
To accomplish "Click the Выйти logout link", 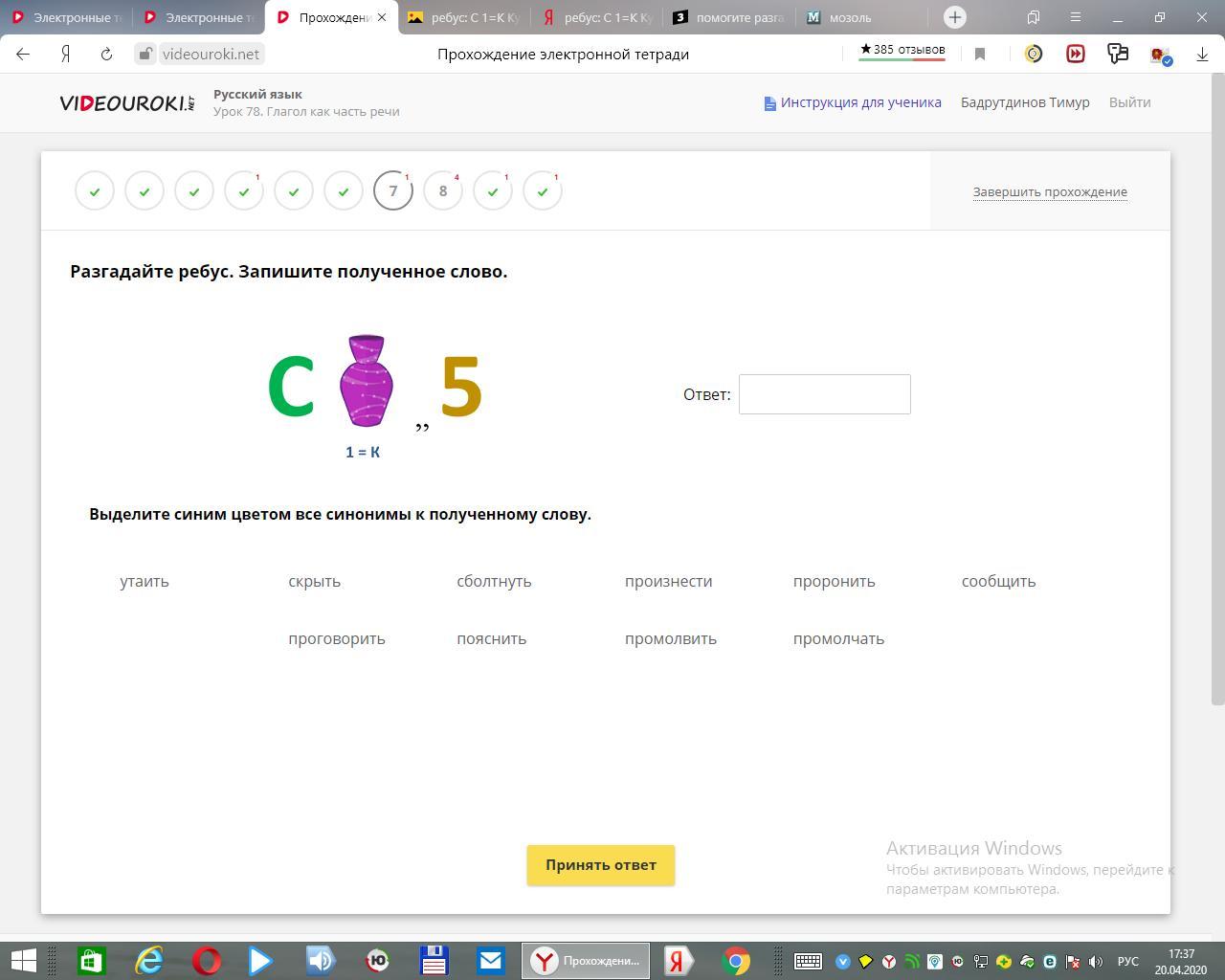I will point(1129,102).
